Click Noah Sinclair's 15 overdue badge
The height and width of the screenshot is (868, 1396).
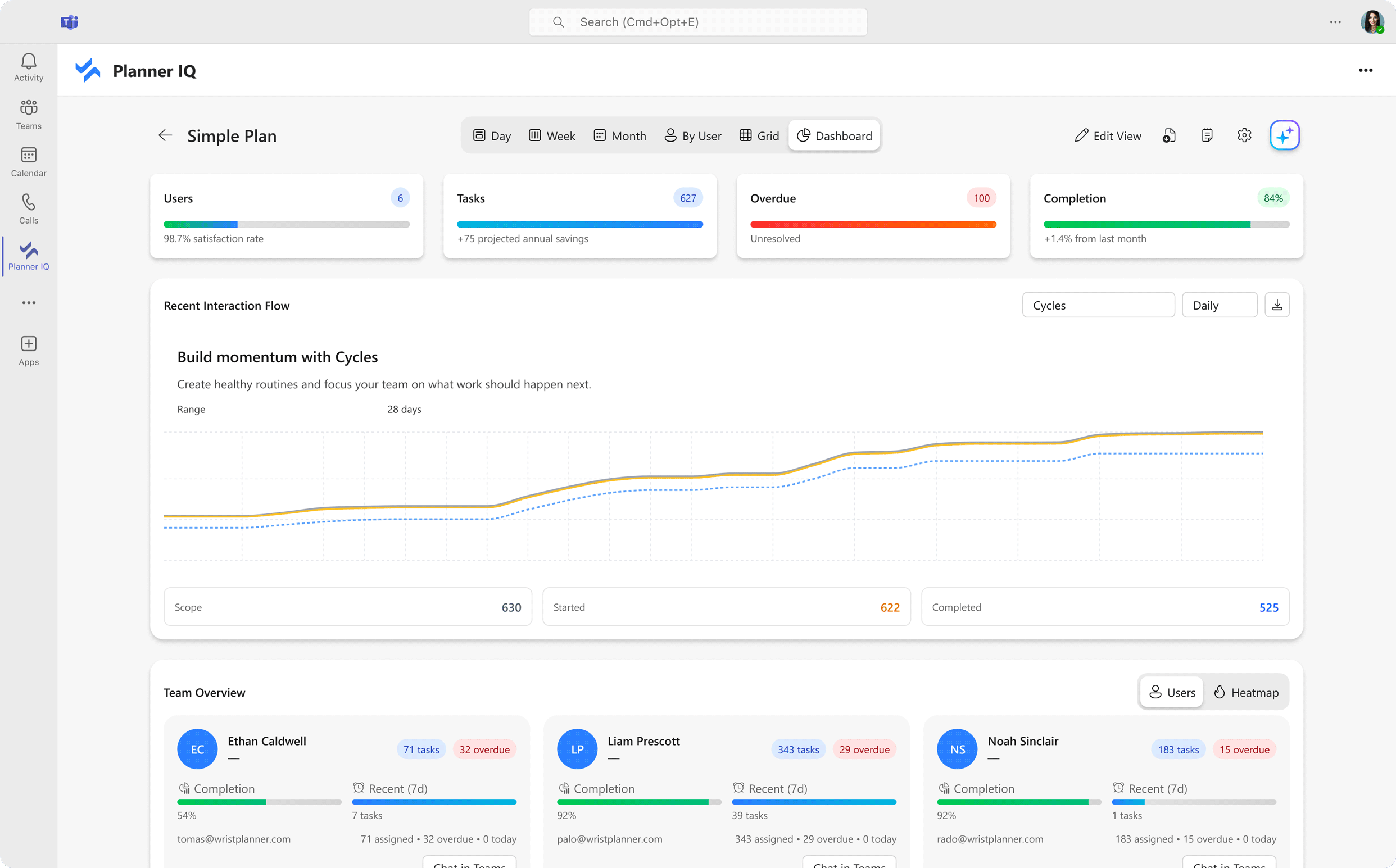point(1244,749)
